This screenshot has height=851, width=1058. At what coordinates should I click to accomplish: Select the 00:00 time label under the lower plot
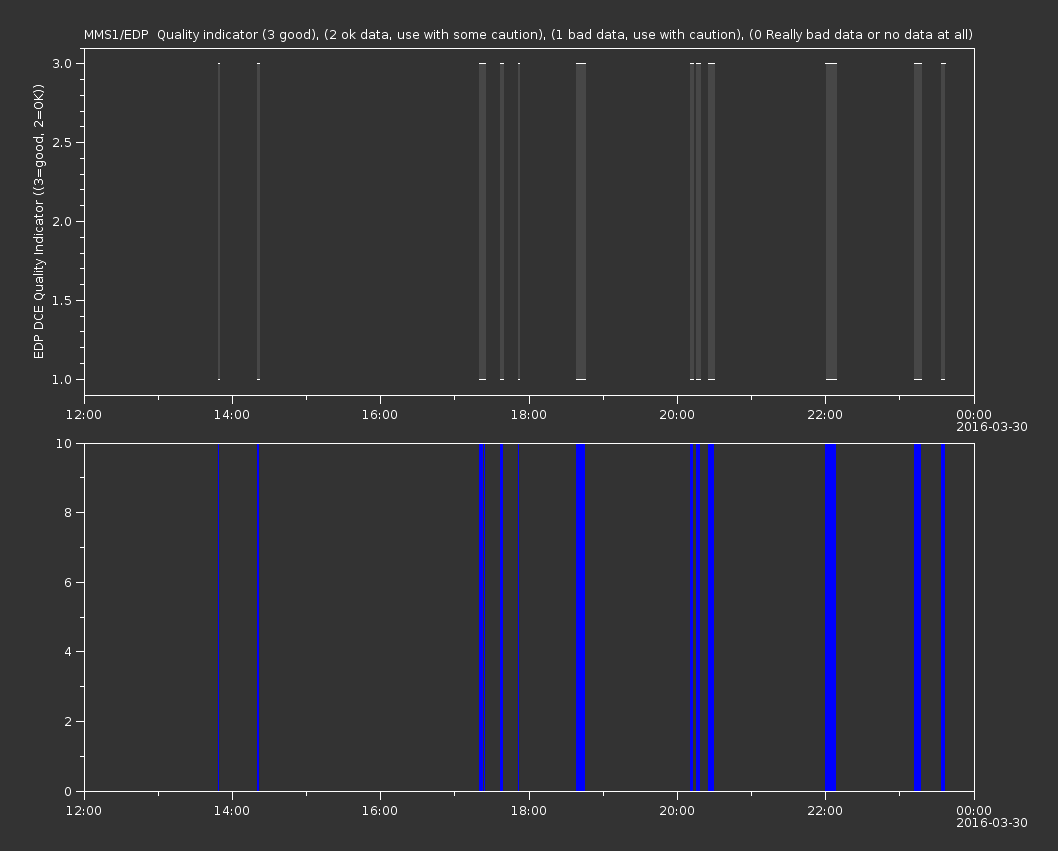[974, 811]
